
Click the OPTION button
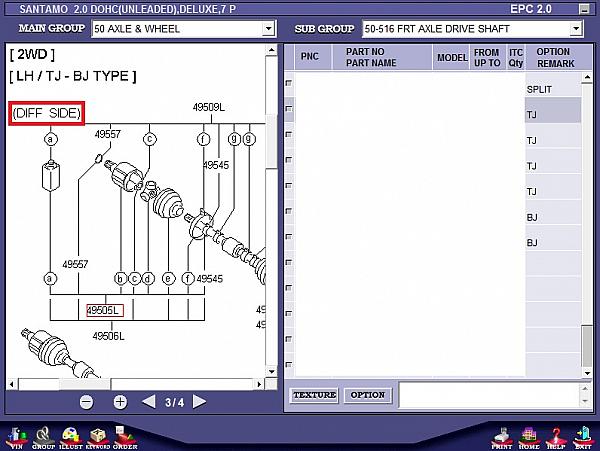coord(368,395)
